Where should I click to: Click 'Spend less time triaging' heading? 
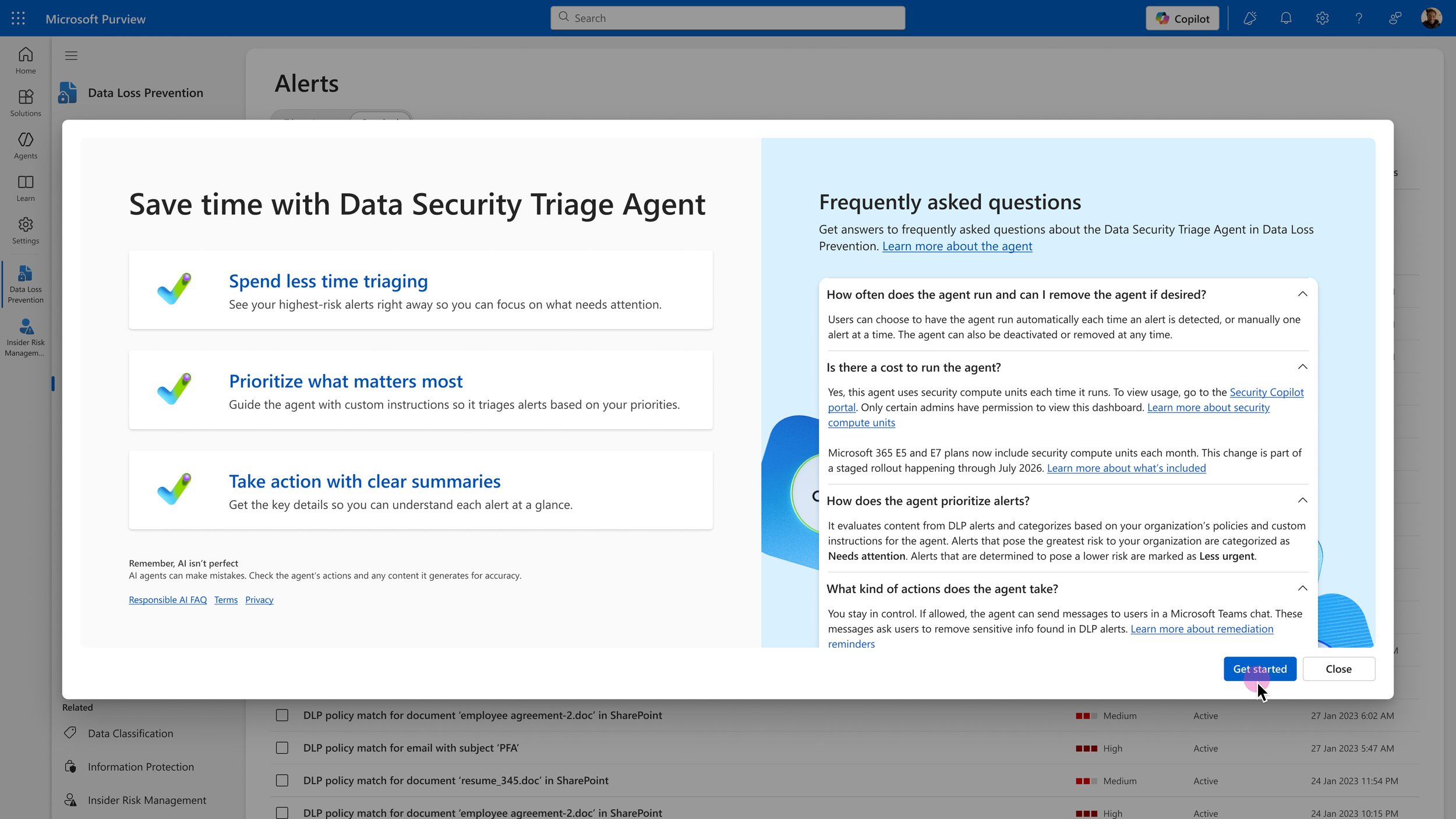[328, 281]
